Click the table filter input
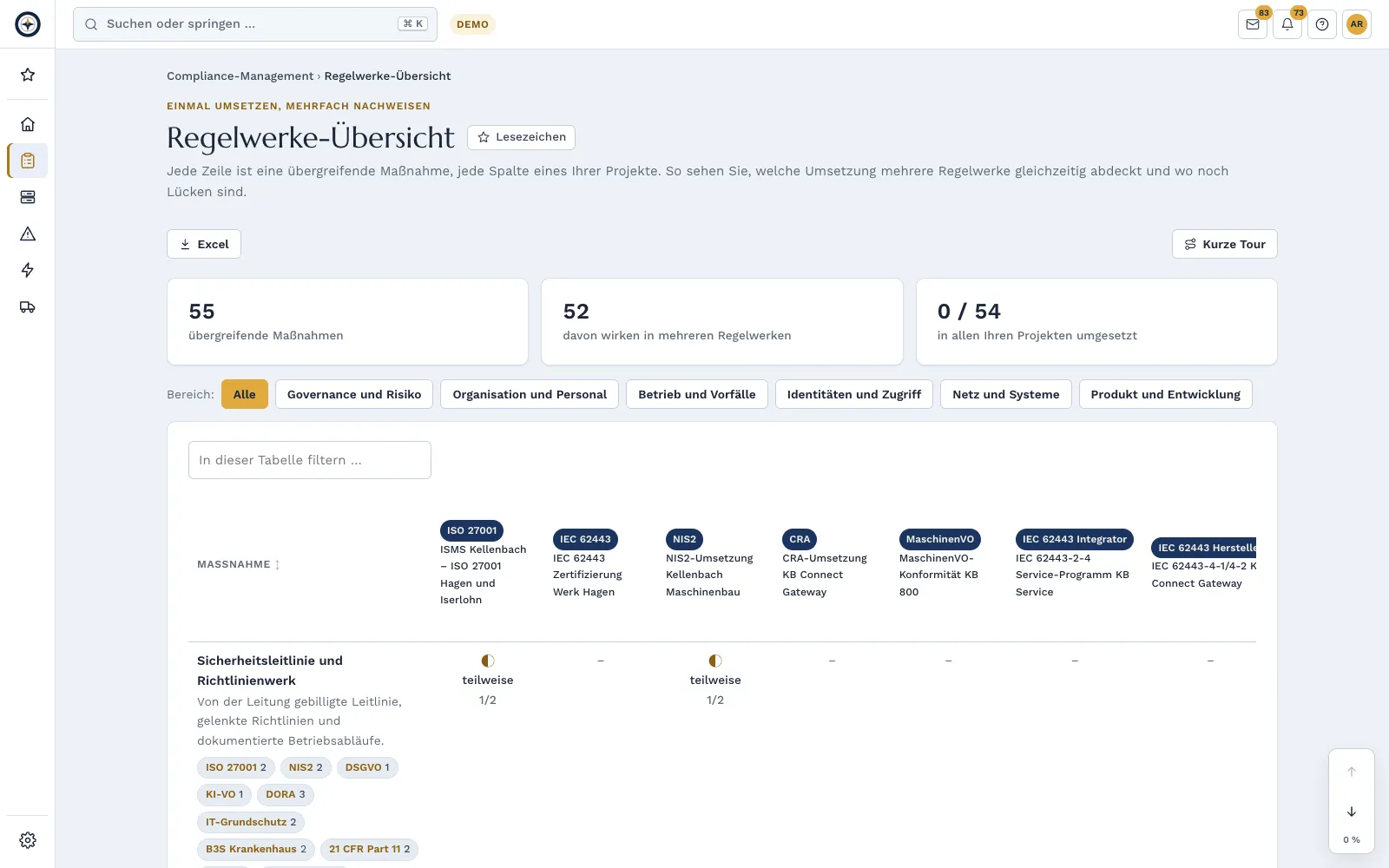Viewport: 1389px width, 868px height. point(310,460)
